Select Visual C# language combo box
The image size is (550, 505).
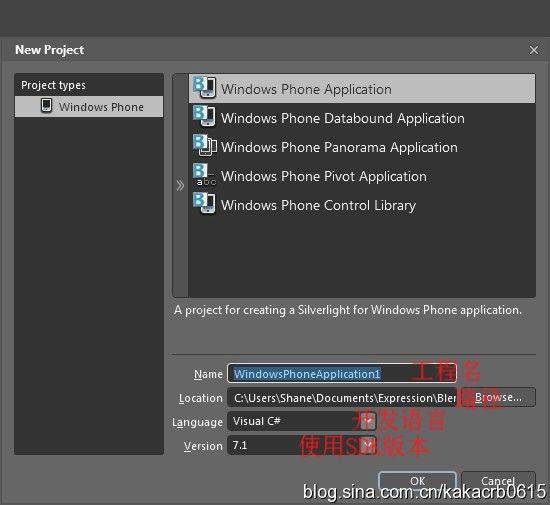(302, 421)
